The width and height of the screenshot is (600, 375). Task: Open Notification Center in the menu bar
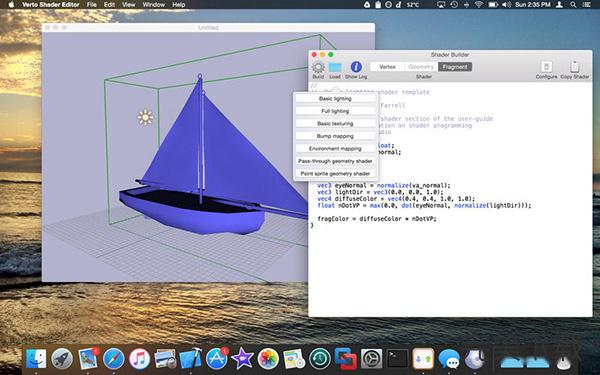click(x=586, y=5)
